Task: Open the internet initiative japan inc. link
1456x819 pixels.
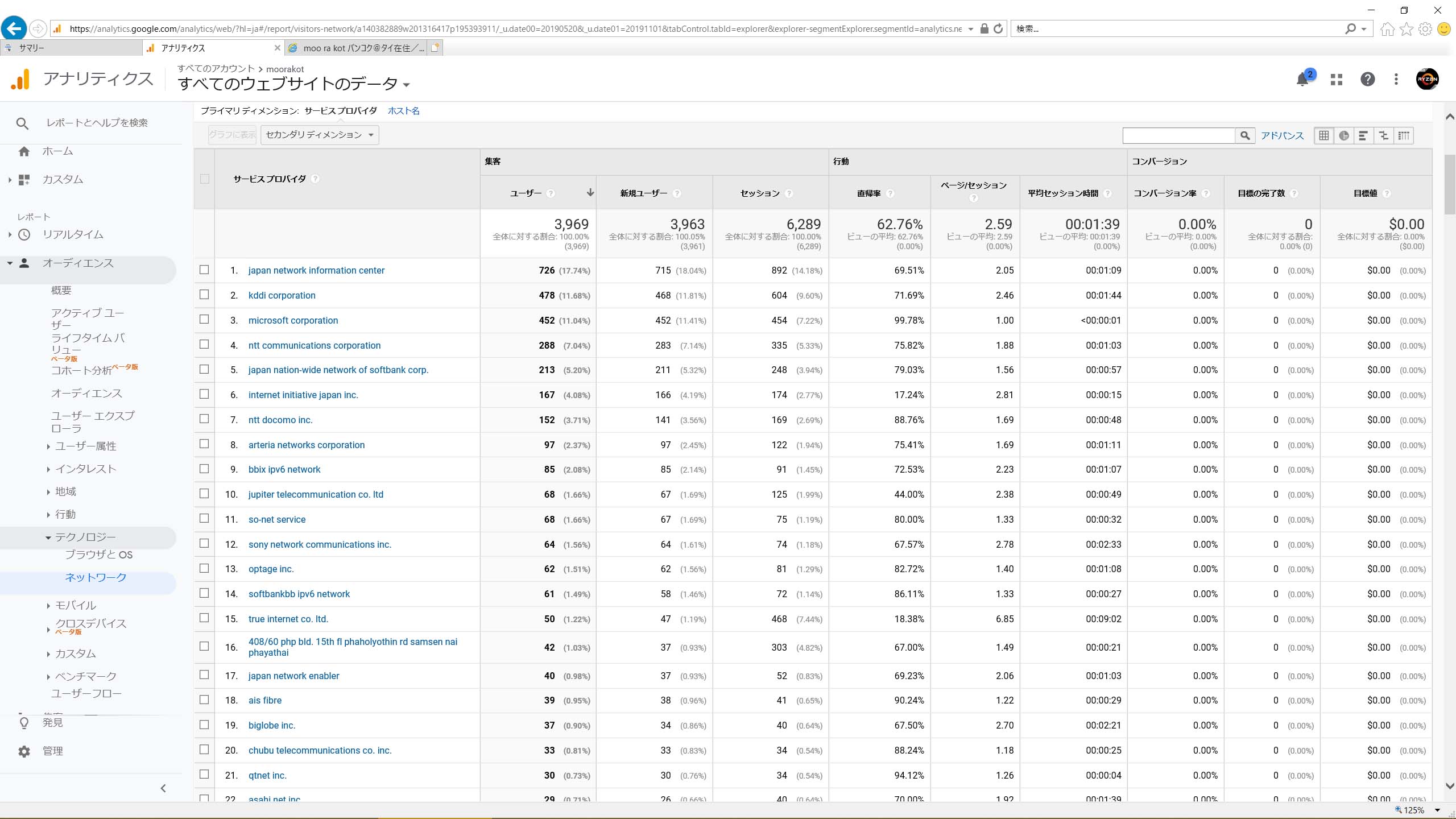Action: 303,395
